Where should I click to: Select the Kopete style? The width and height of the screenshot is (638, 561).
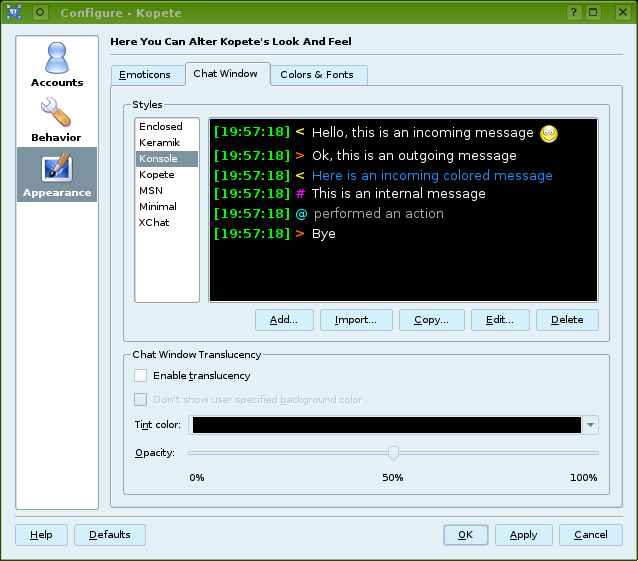[167, 175]
